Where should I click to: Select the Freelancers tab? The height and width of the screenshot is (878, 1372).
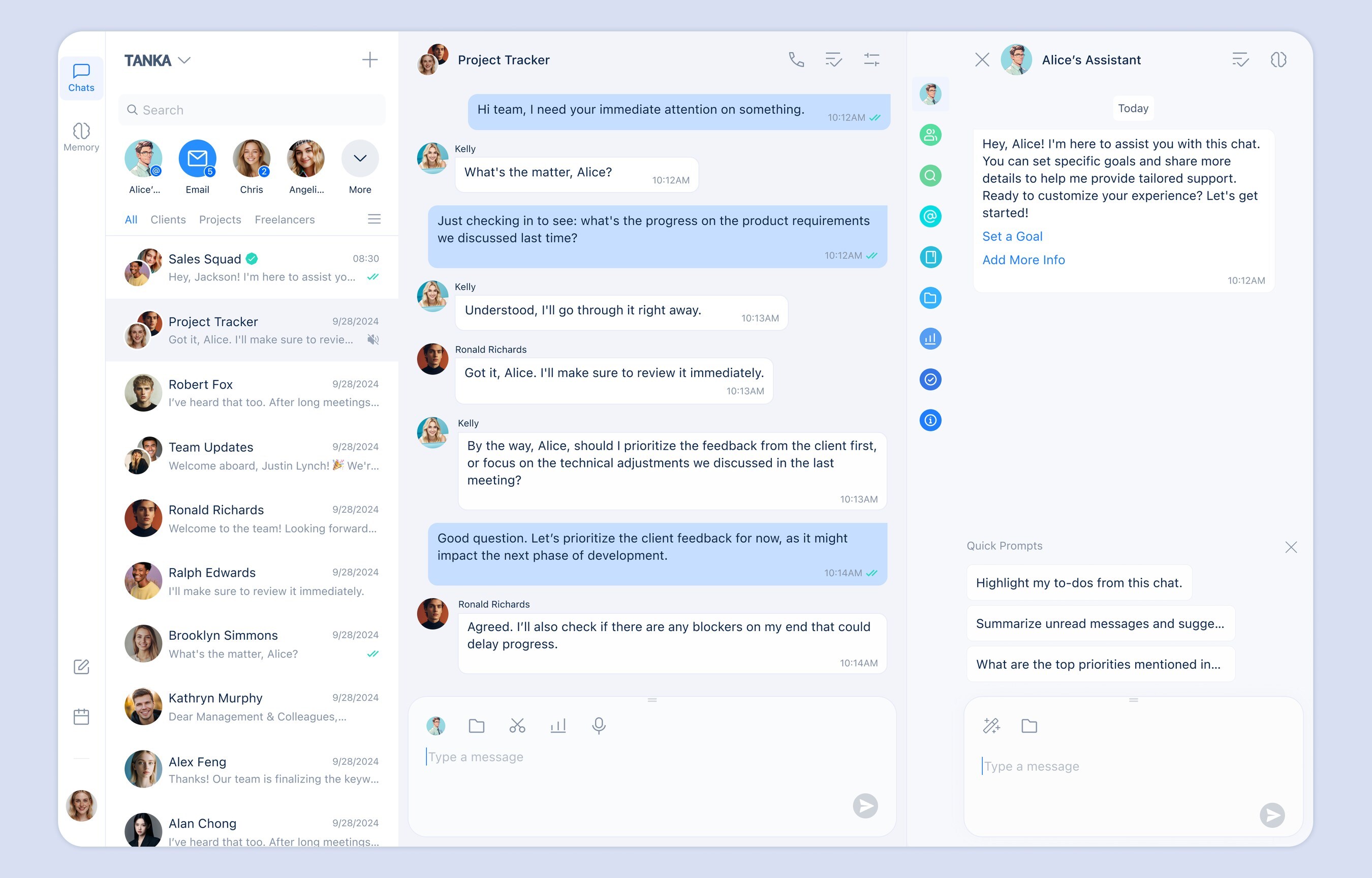pos(285,219)
